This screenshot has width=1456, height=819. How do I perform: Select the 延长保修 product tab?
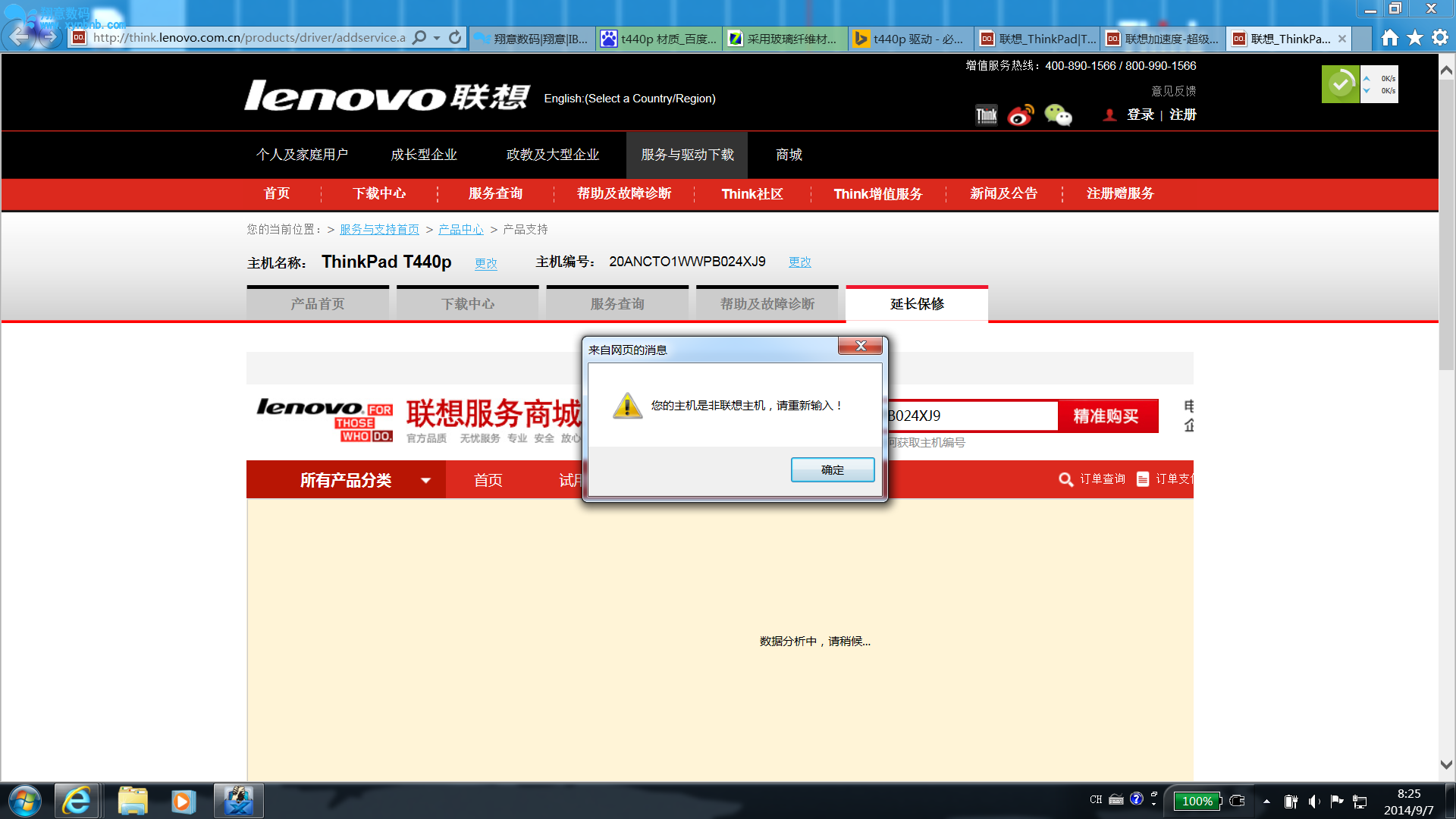click(x=917, y=303)
